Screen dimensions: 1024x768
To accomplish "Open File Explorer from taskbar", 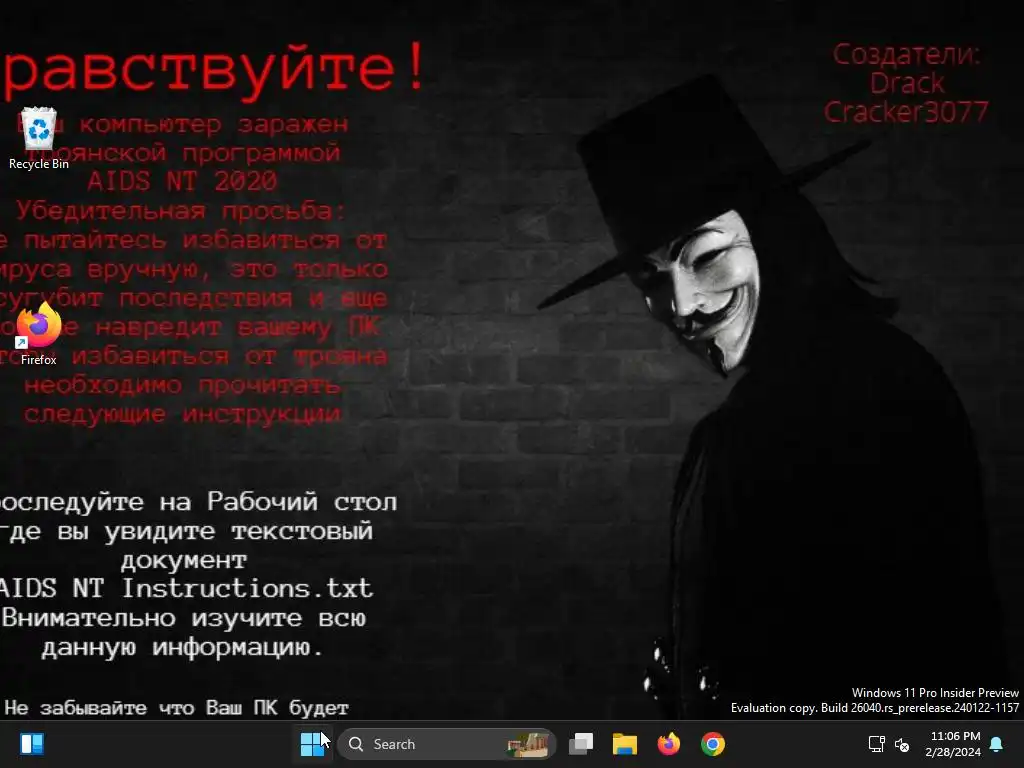I will [x=624, y=744].
